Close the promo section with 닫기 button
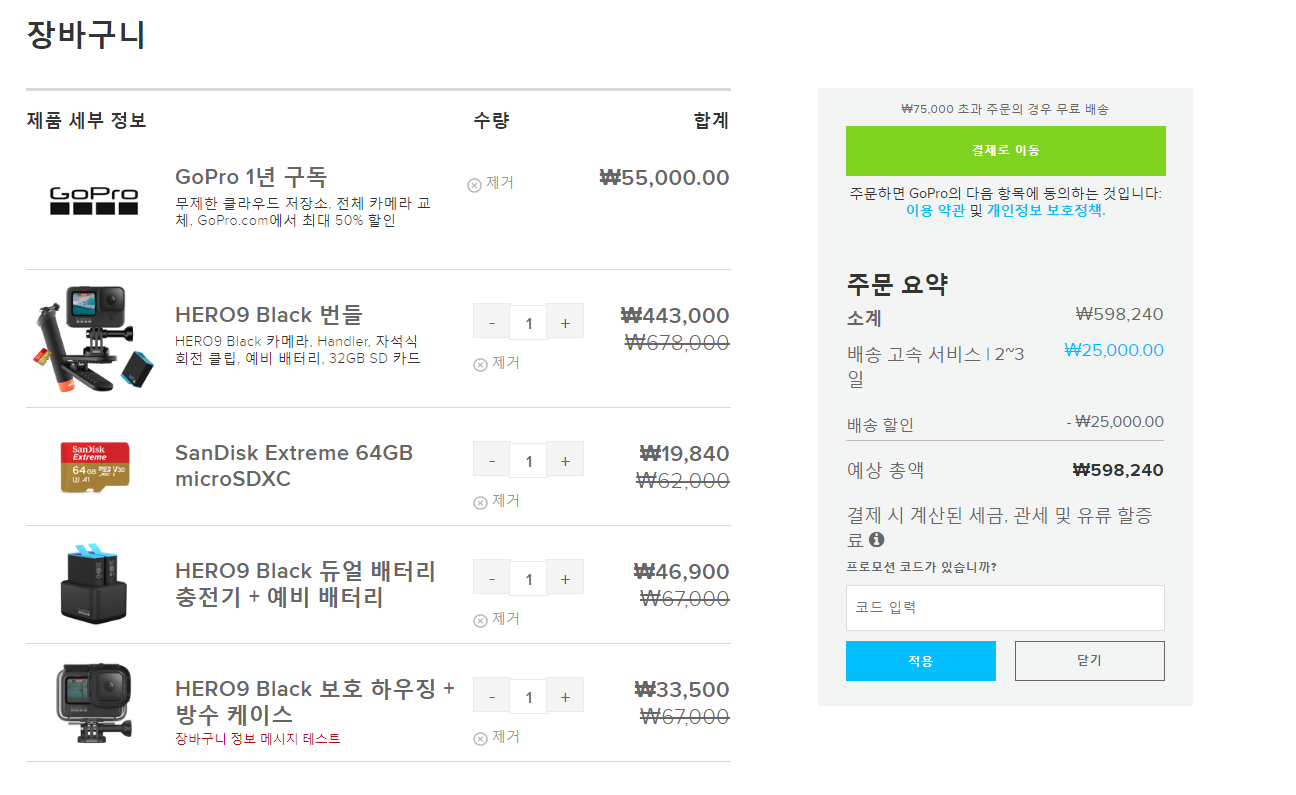Image resolution: width=1296 pixels, height=795 pixels. (x=1090, y=661)
